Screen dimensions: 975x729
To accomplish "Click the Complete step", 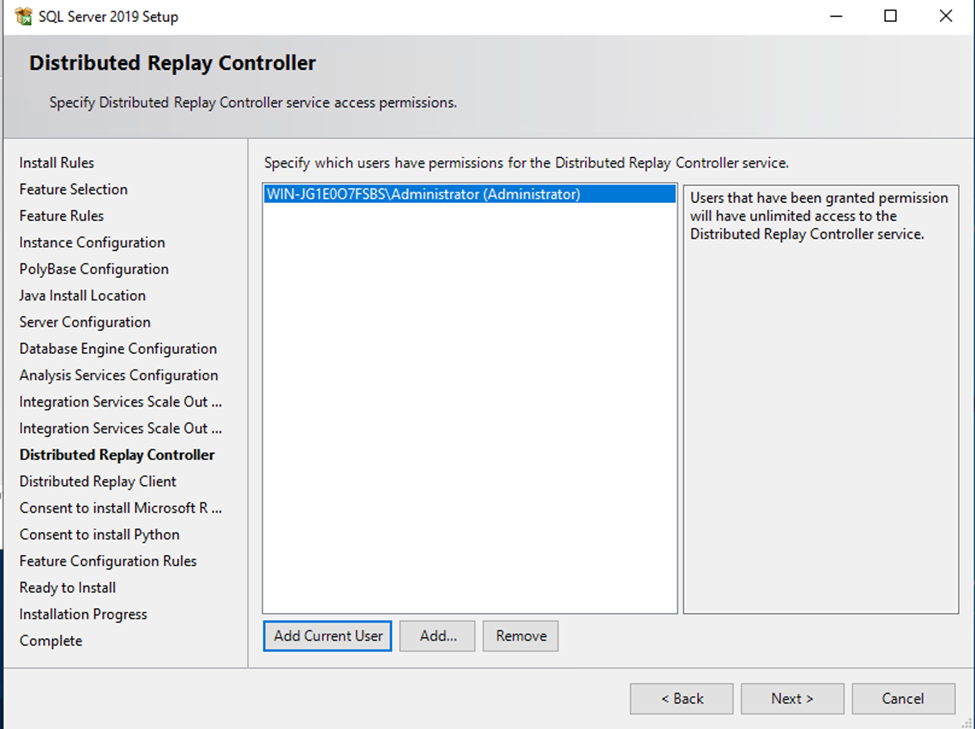I will tap(50, 641).
